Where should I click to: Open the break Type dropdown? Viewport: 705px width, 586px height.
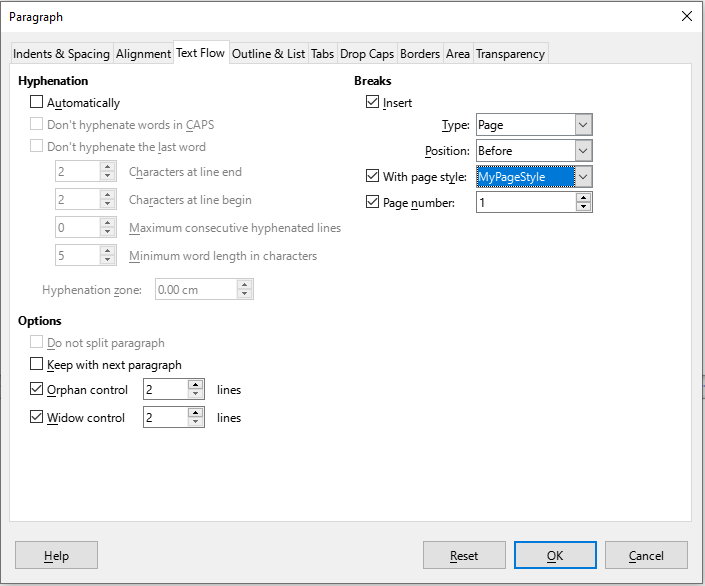(584, 125)
